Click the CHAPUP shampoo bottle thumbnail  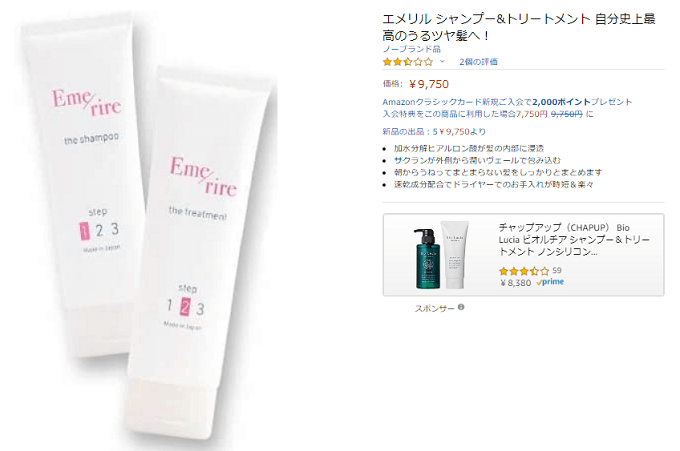[427, 258]
